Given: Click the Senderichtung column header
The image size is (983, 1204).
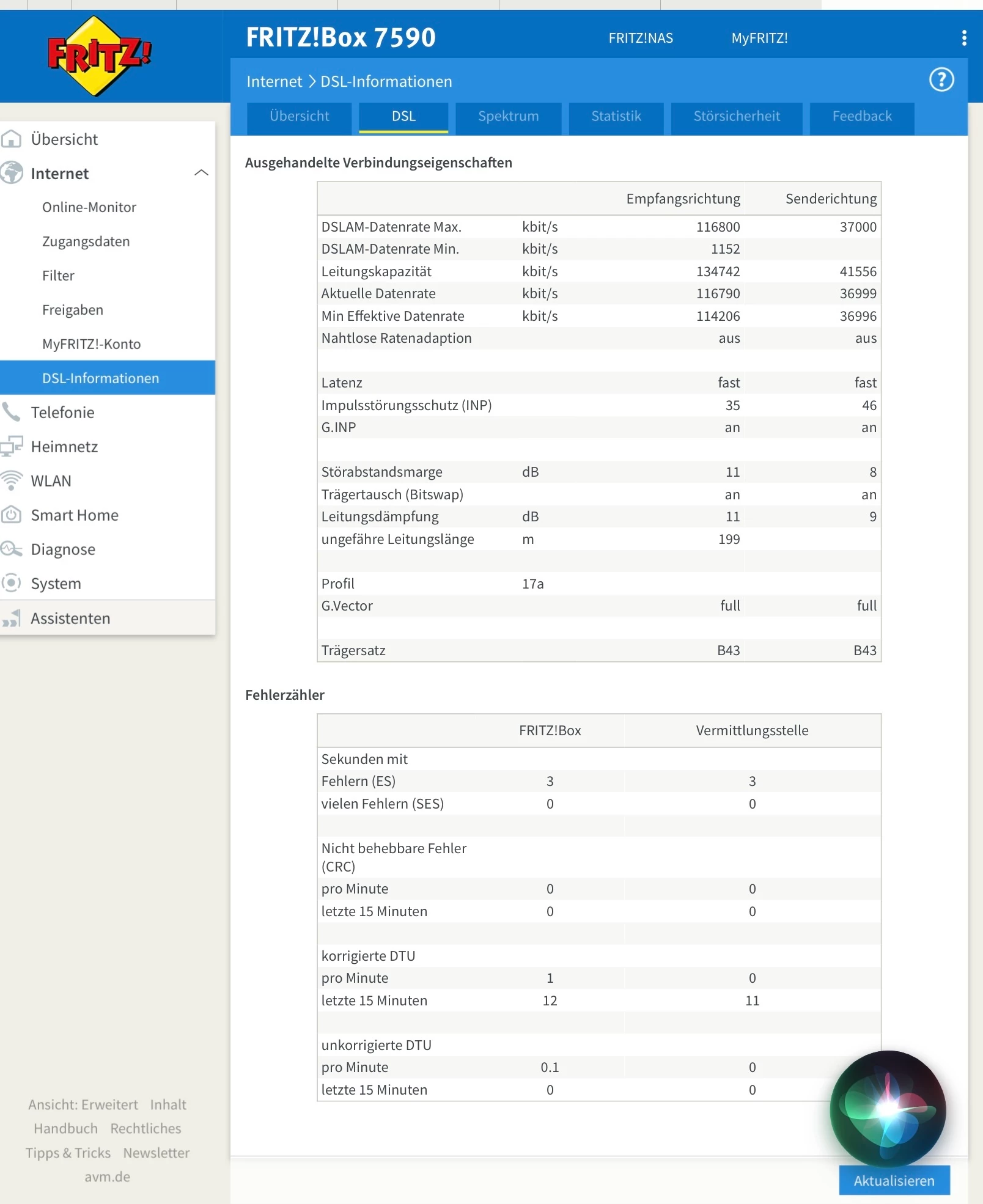Looking at the screenshot, I should [x=831, y=199].
